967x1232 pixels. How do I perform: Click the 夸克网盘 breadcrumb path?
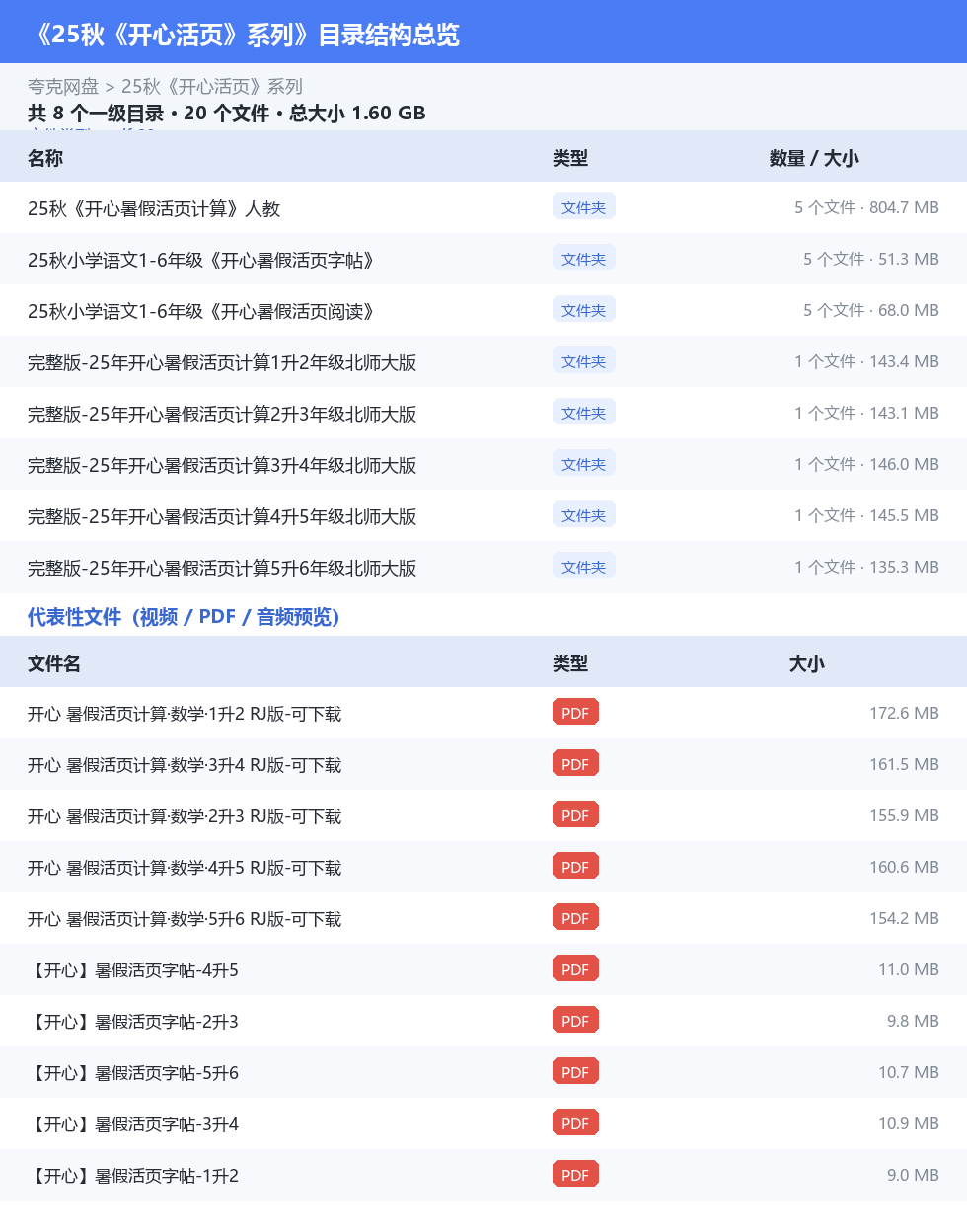click(x=63, y=87)
